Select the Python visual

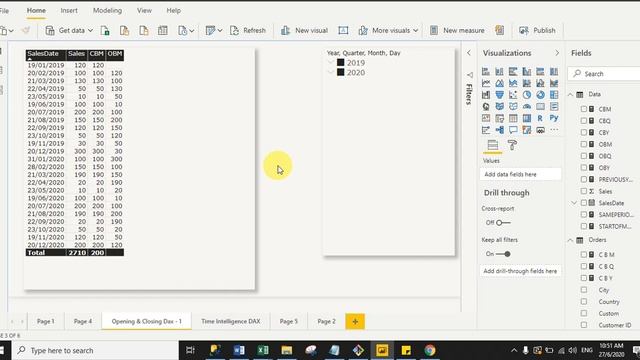click(x=554, y=118)
